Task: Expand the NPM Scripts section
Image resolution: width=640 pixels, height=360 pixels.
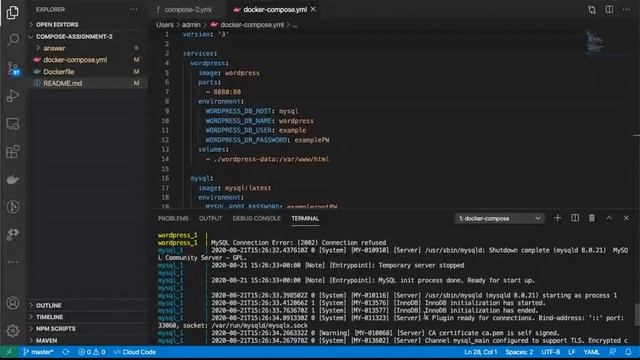Action: click(x=87, y=329)
